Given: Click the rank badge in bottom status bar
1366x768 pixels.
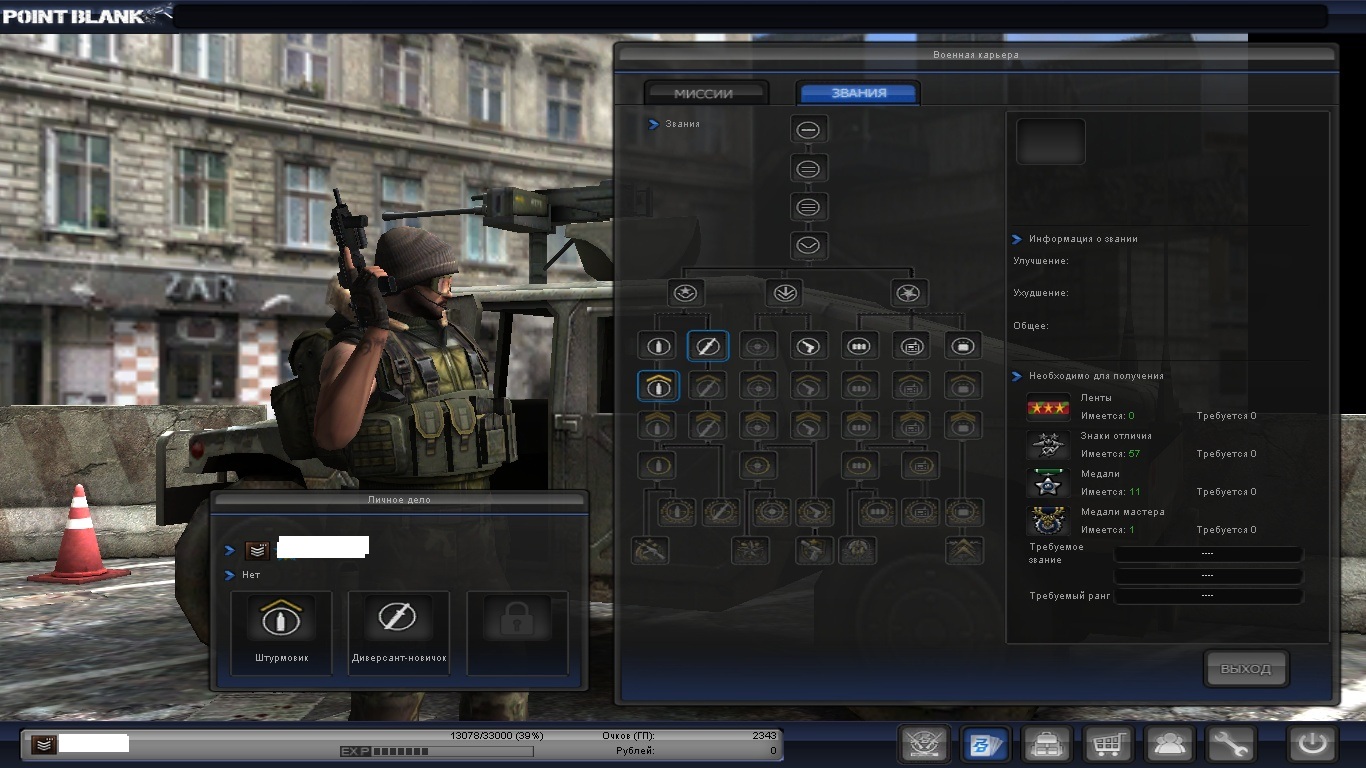Looking at the screenshot, I should coord(43,744).
